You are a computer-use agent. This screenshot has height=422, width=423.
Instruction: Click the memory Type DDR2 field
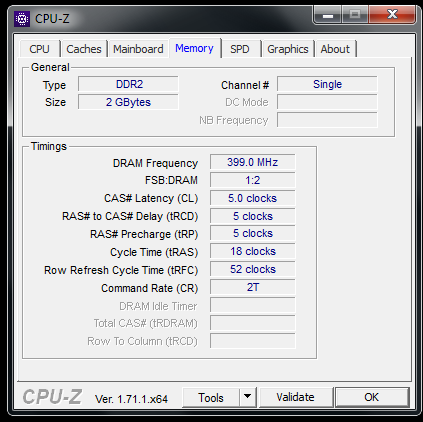pyautogui.click(x=129, y=84)
